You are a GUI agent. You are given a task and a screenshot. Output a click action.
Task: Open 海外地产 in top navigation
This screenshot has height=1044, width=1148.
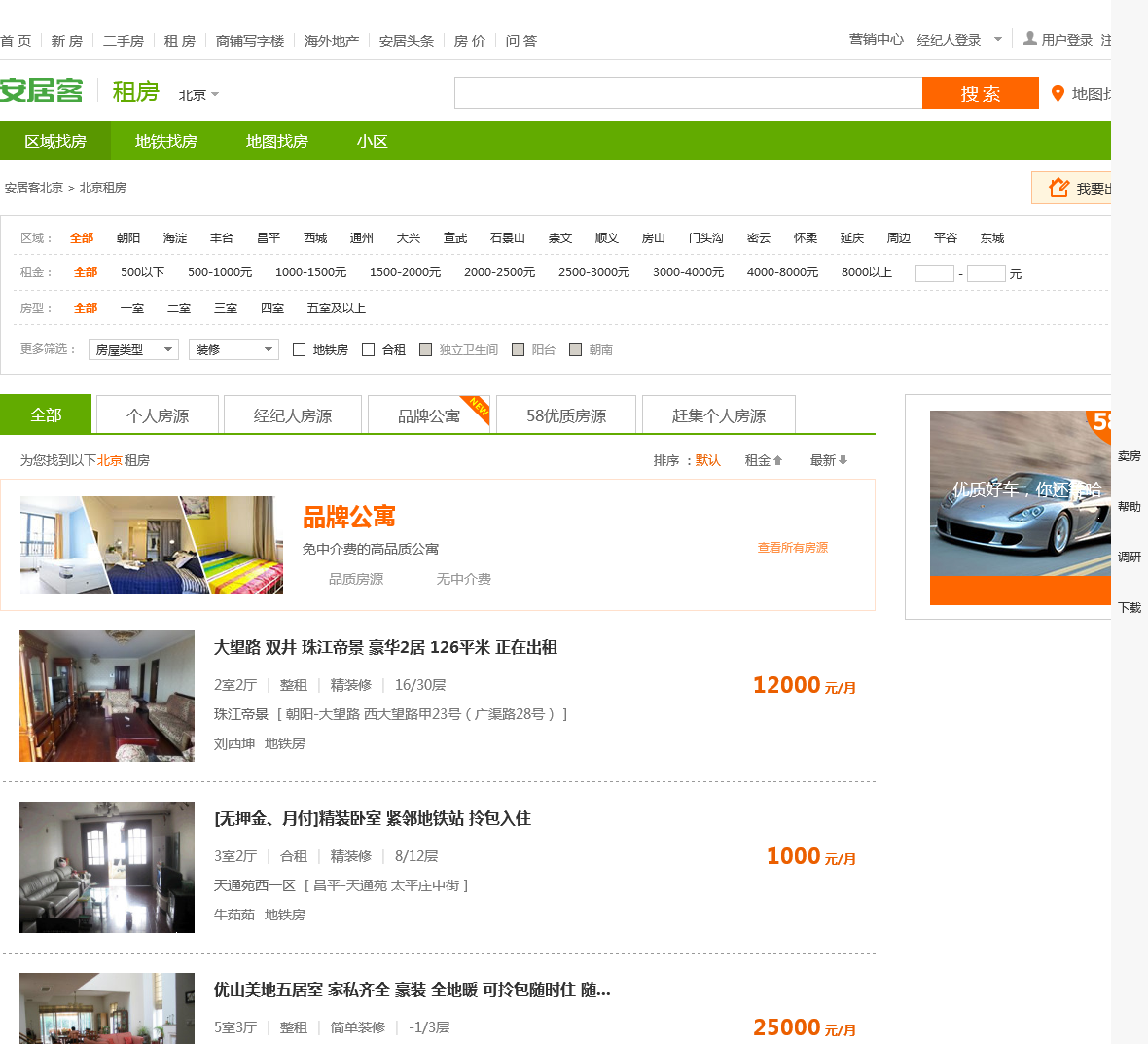point(332,40)
